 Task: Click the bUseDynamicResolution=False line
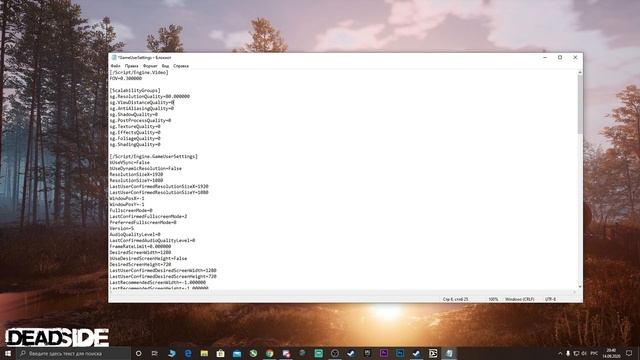tap(146, 168)
